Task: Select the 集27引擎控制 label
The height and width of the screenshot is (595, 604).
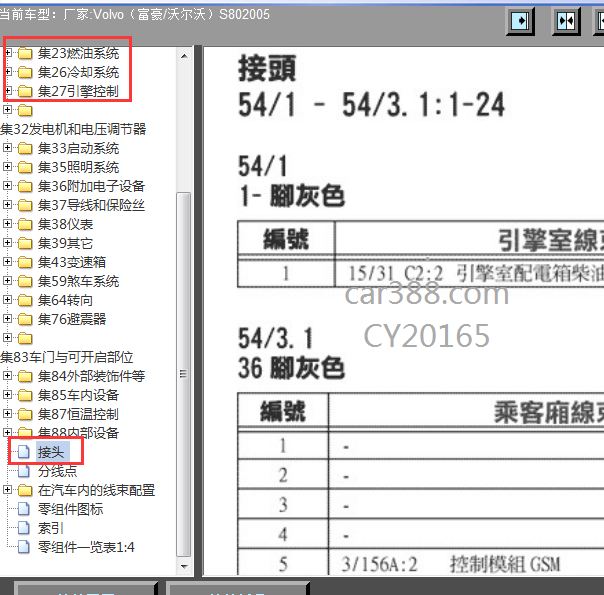Action: tap(78, 91)
